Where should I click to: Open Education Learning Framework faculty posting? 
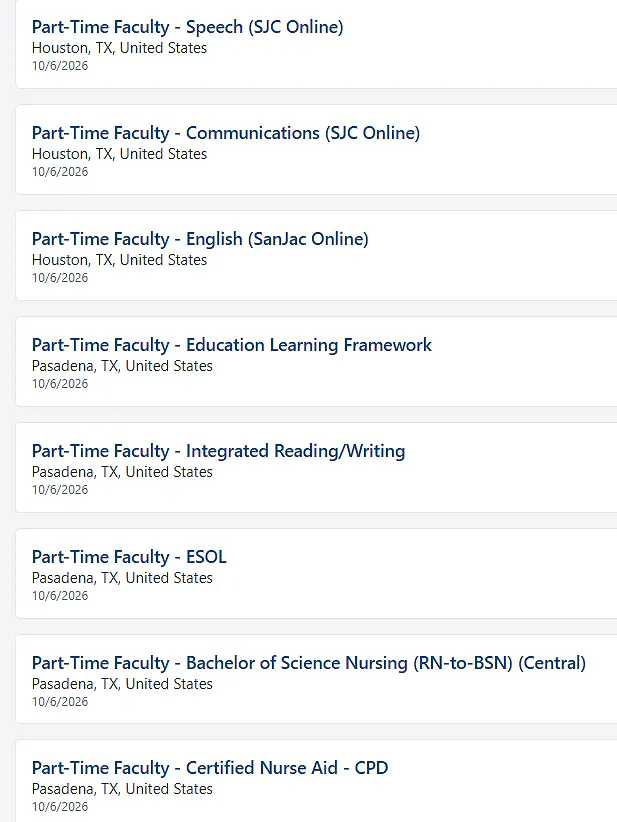point(232,345)
